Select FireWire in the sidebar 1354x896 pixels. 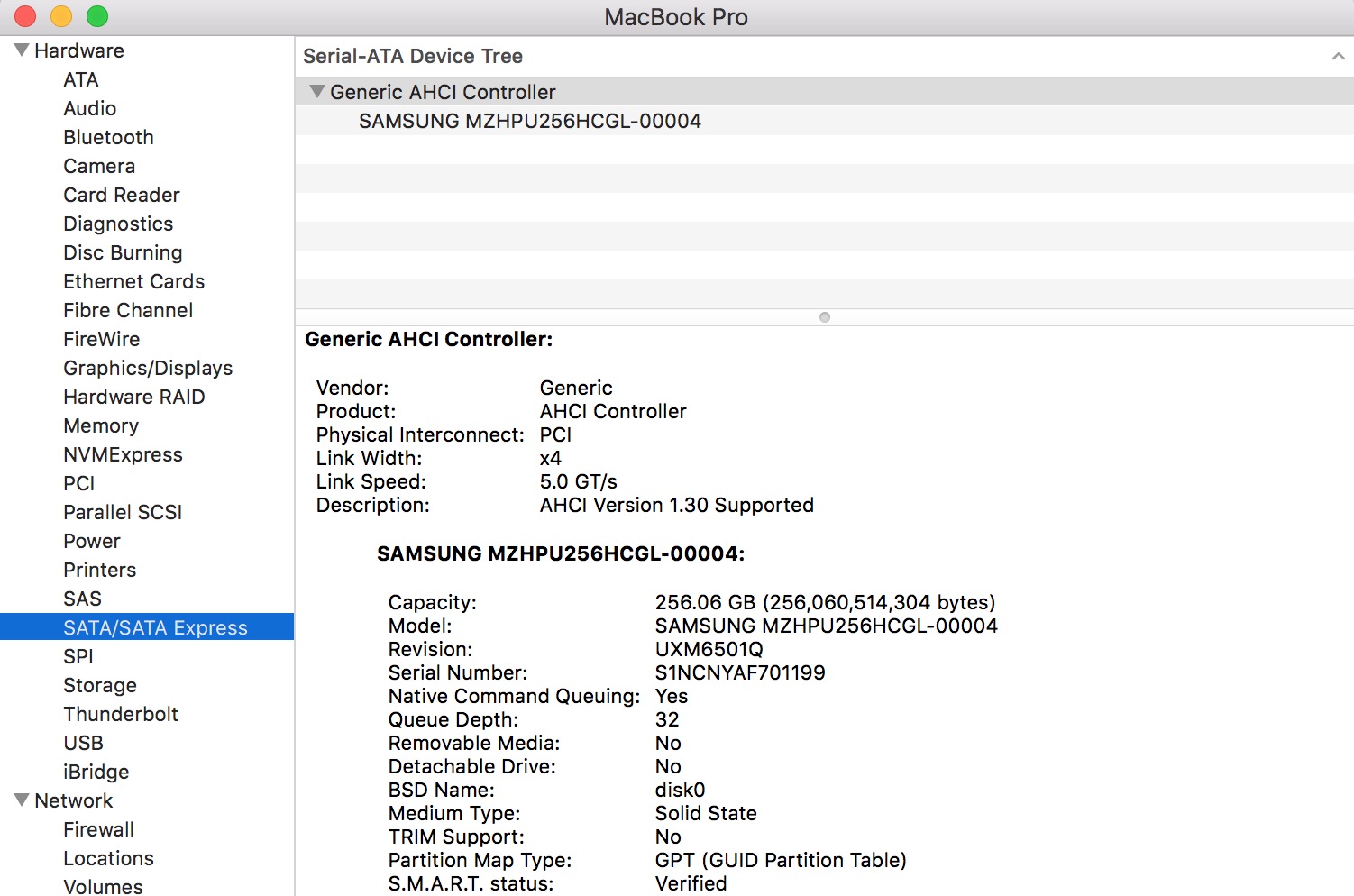(102, 339)
